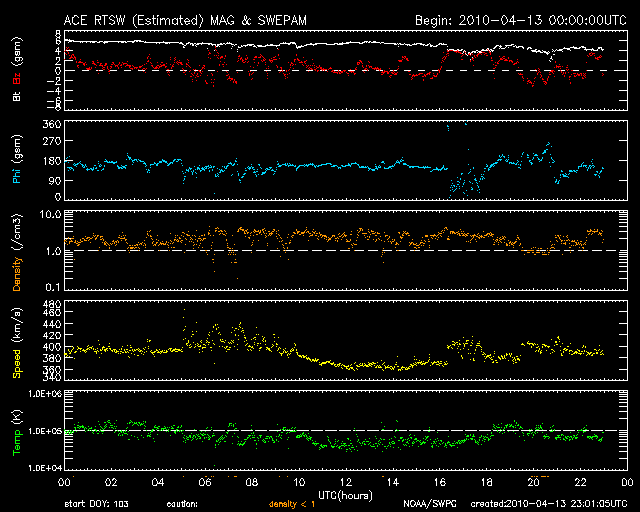
Task: Click the '90' tick label on Phi axis
Action: pos(55,180)
